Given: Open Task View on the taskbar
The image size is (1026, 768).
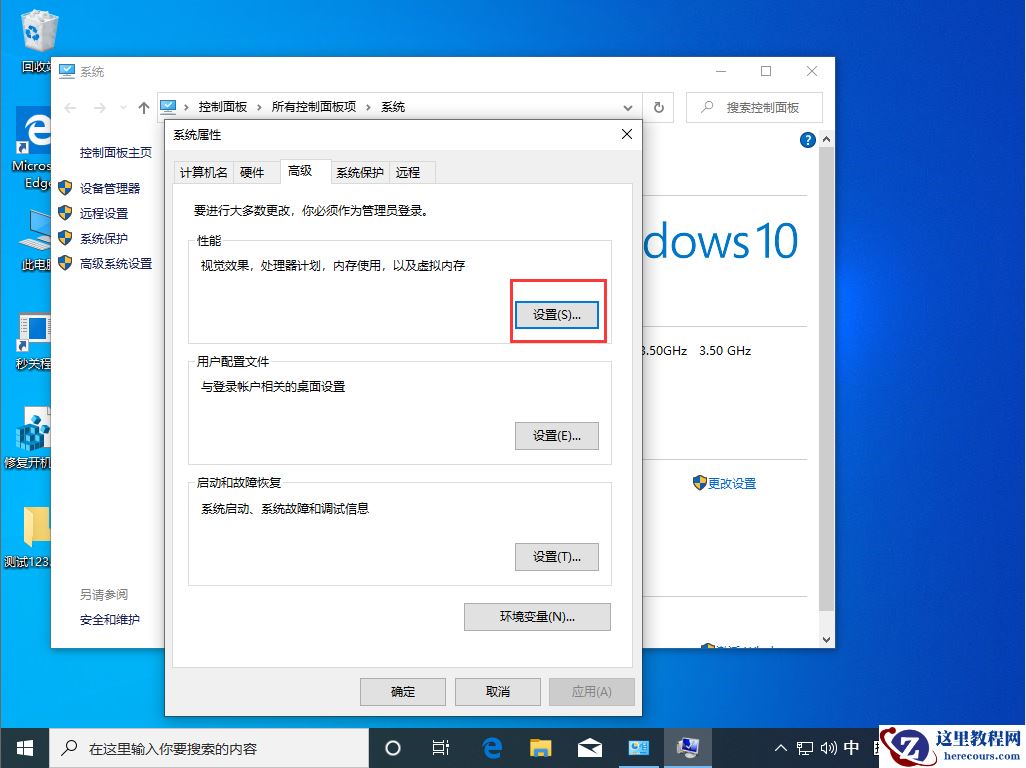Looking at the screenshot, I should (440, 747).
